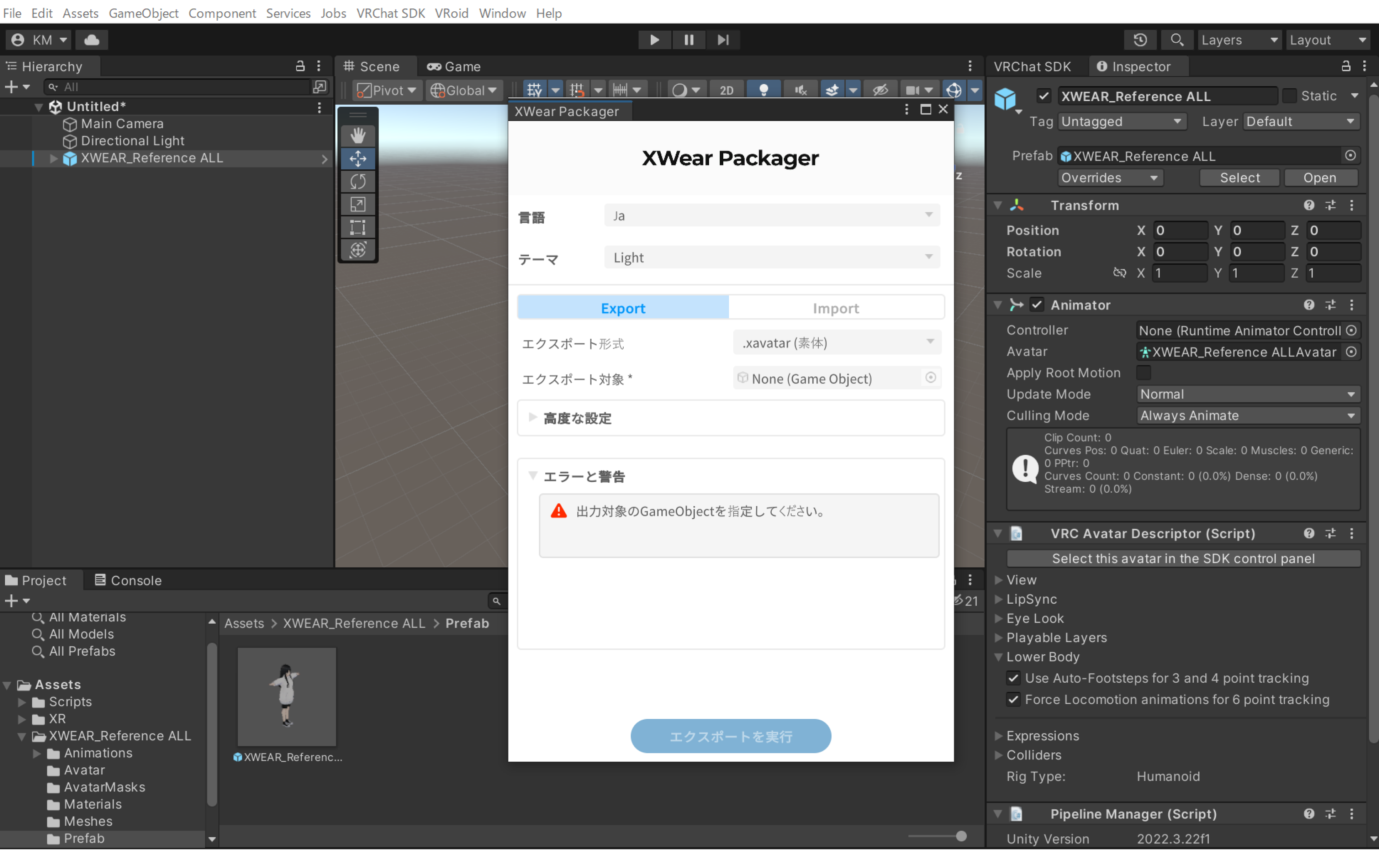The width and height of the screenshot is (1379, 868).
Task: Open the エクスポート形式 format dropdown
Action: pyautogui.click(x=837, y=342)
